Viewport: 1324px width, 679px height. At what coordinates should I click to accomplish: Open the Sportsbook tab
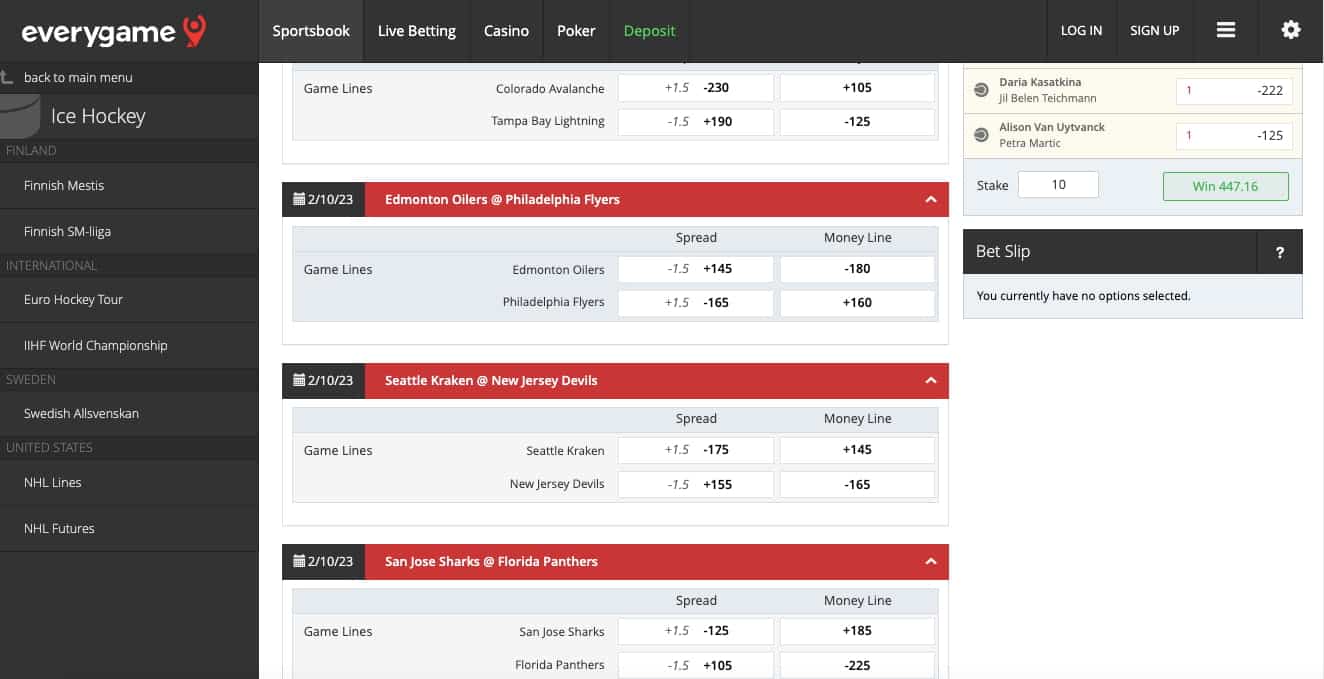tap(311, 31)
